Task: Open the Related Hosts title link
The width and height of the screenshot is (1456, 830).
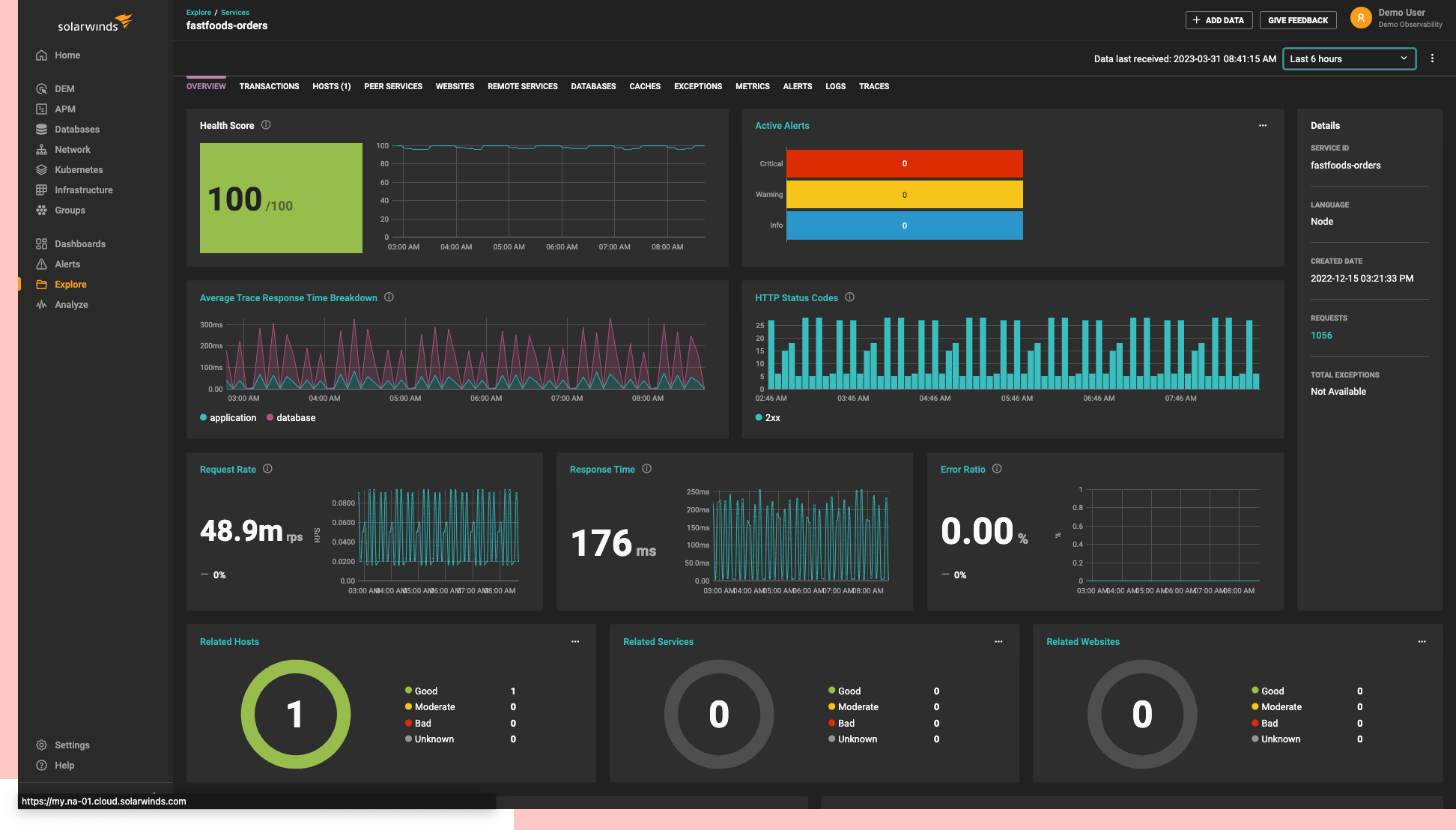Action: click(229, 642)
